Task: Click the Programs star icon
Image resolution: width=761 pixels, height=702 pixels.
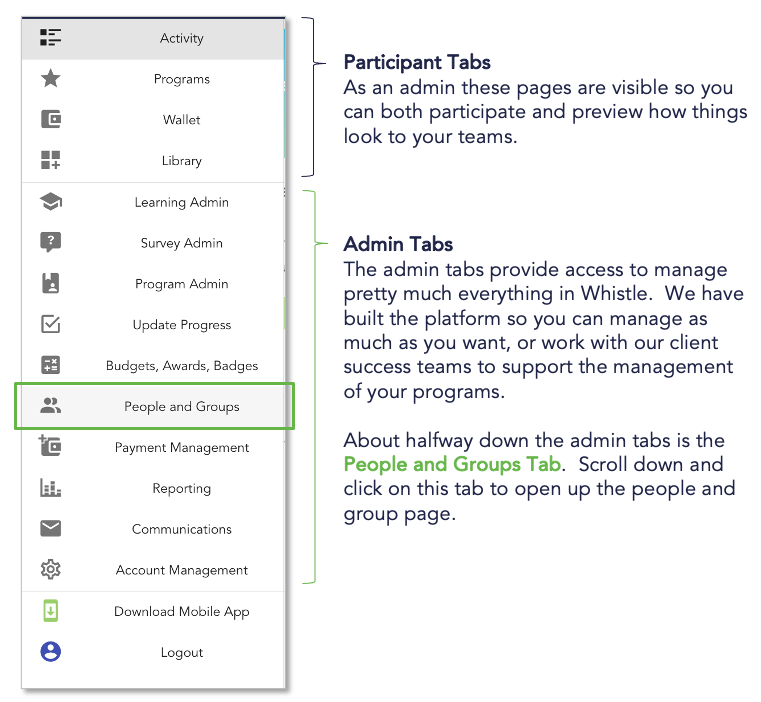Action: pos(50,78)
